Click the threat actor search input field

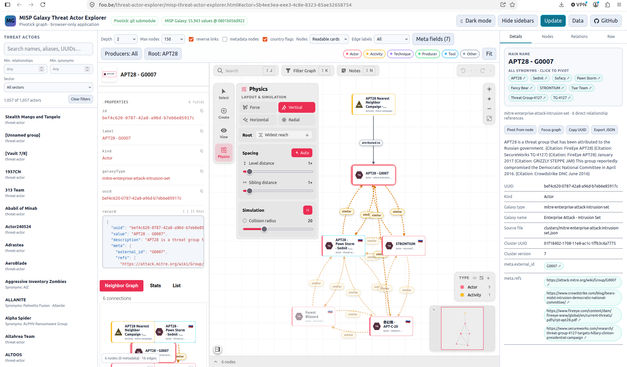[48, 49]
